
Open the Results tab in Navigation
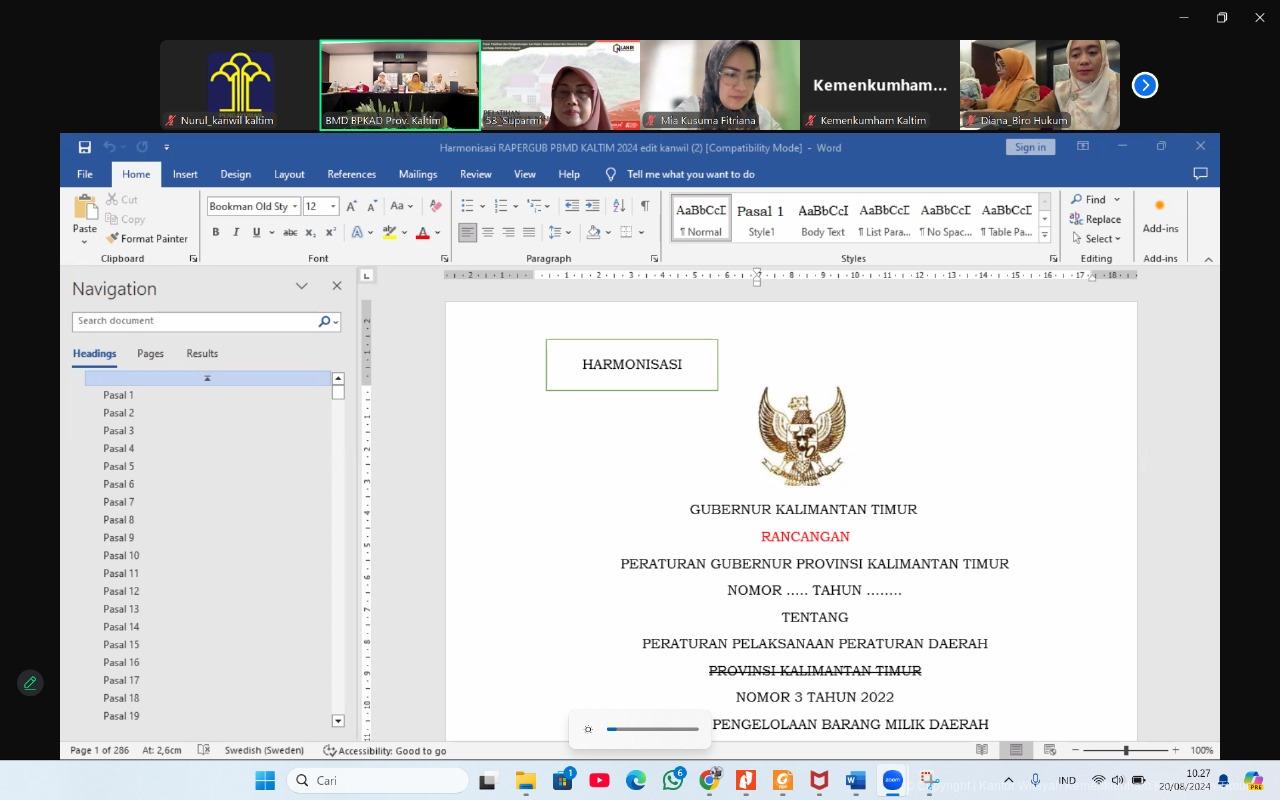click(x=202, y=353)
